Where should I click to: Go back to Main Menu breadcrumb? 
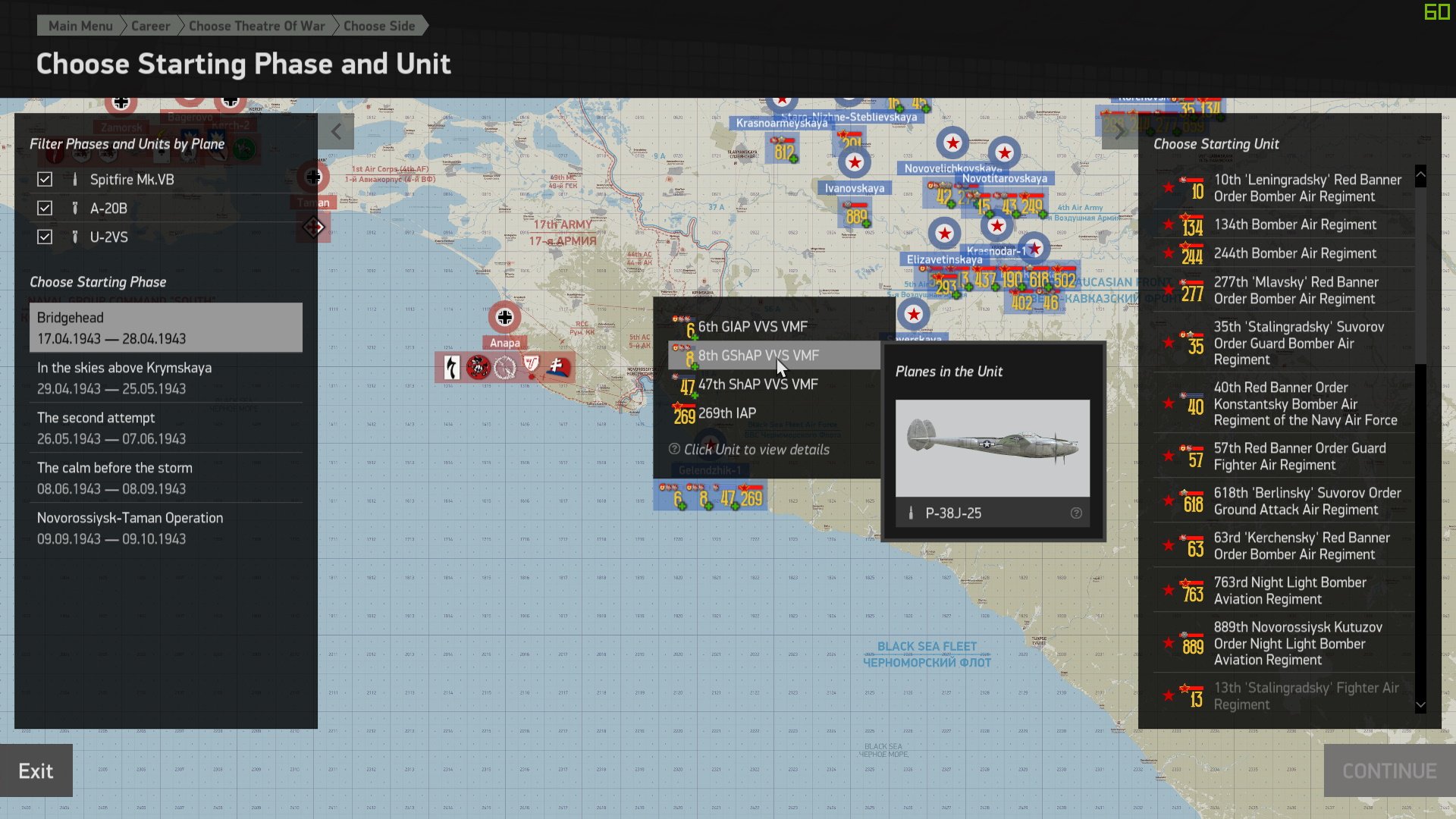click(x=80, y=26)
